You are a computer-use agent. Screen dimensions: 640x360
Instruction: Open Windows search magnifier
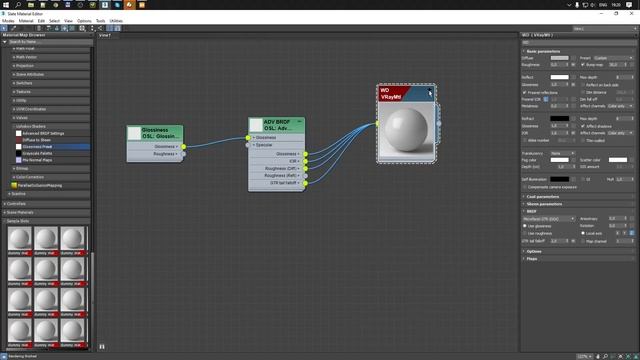tap(18, 5)
